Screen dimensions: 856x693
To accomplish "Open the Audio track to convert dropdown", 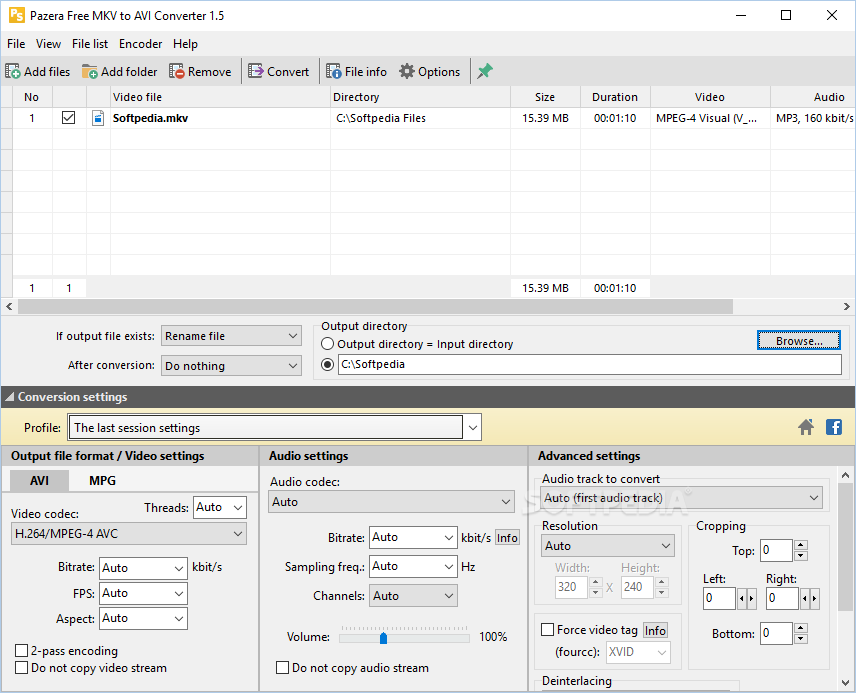I will (682, 497).
